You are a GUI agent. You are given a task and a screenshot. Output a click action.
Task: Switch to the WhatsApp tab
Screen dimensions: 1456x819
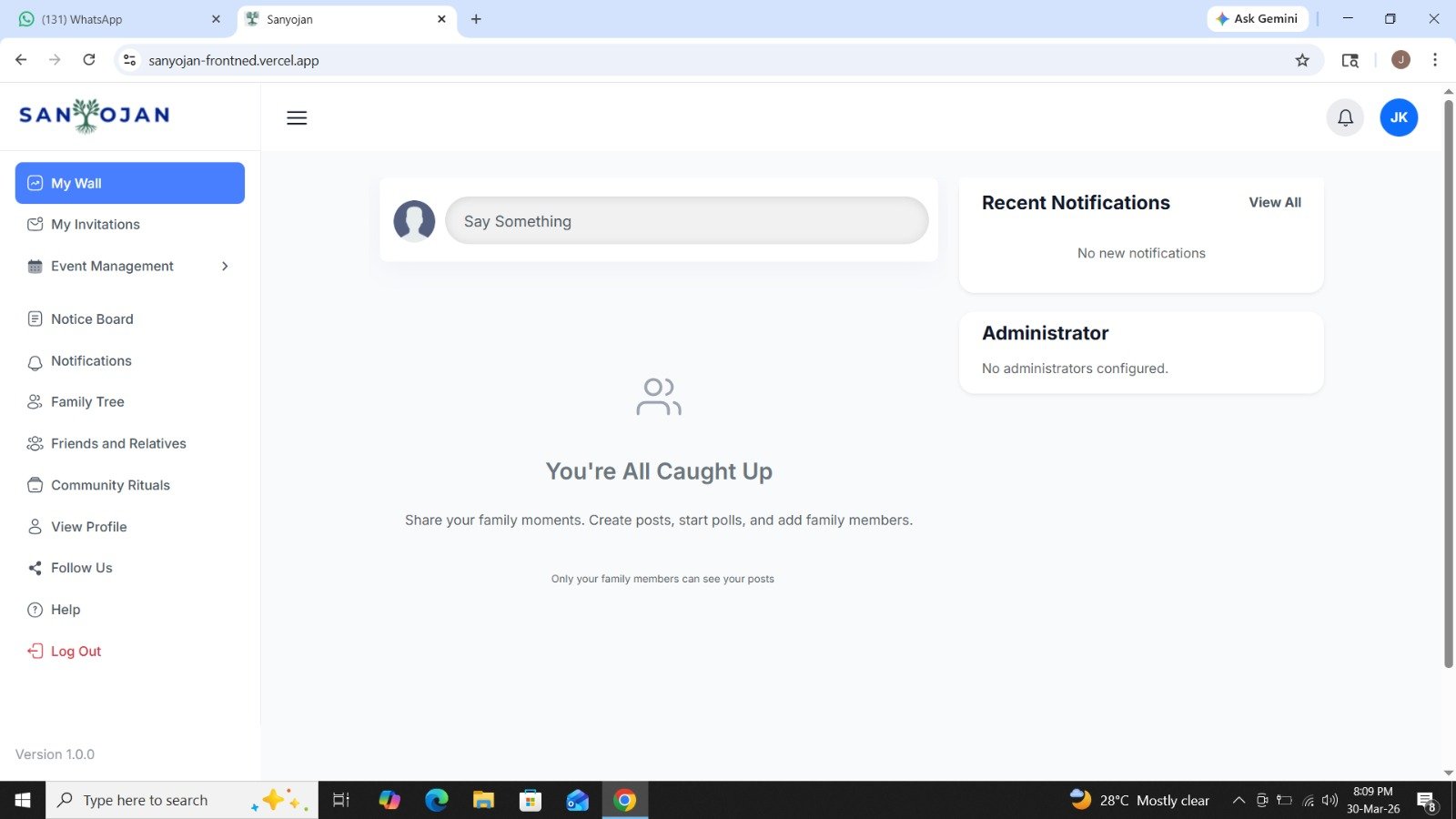[118, 19]
